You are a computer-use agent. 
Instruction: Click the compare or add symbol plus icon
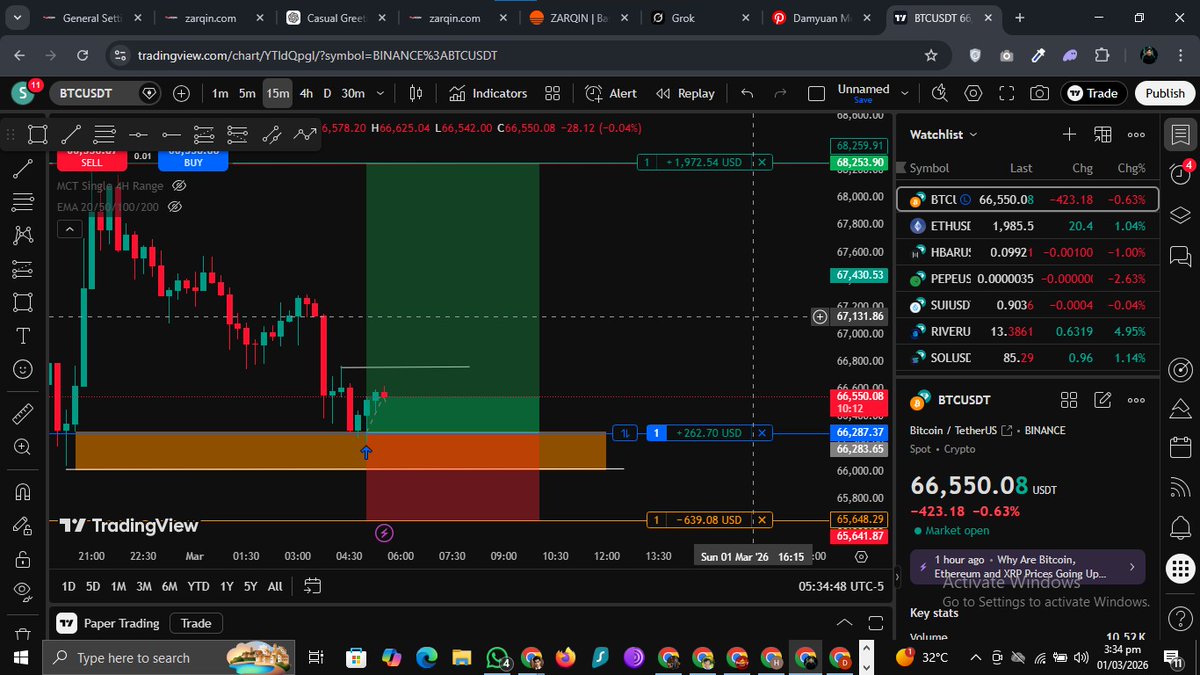(181, 93)
